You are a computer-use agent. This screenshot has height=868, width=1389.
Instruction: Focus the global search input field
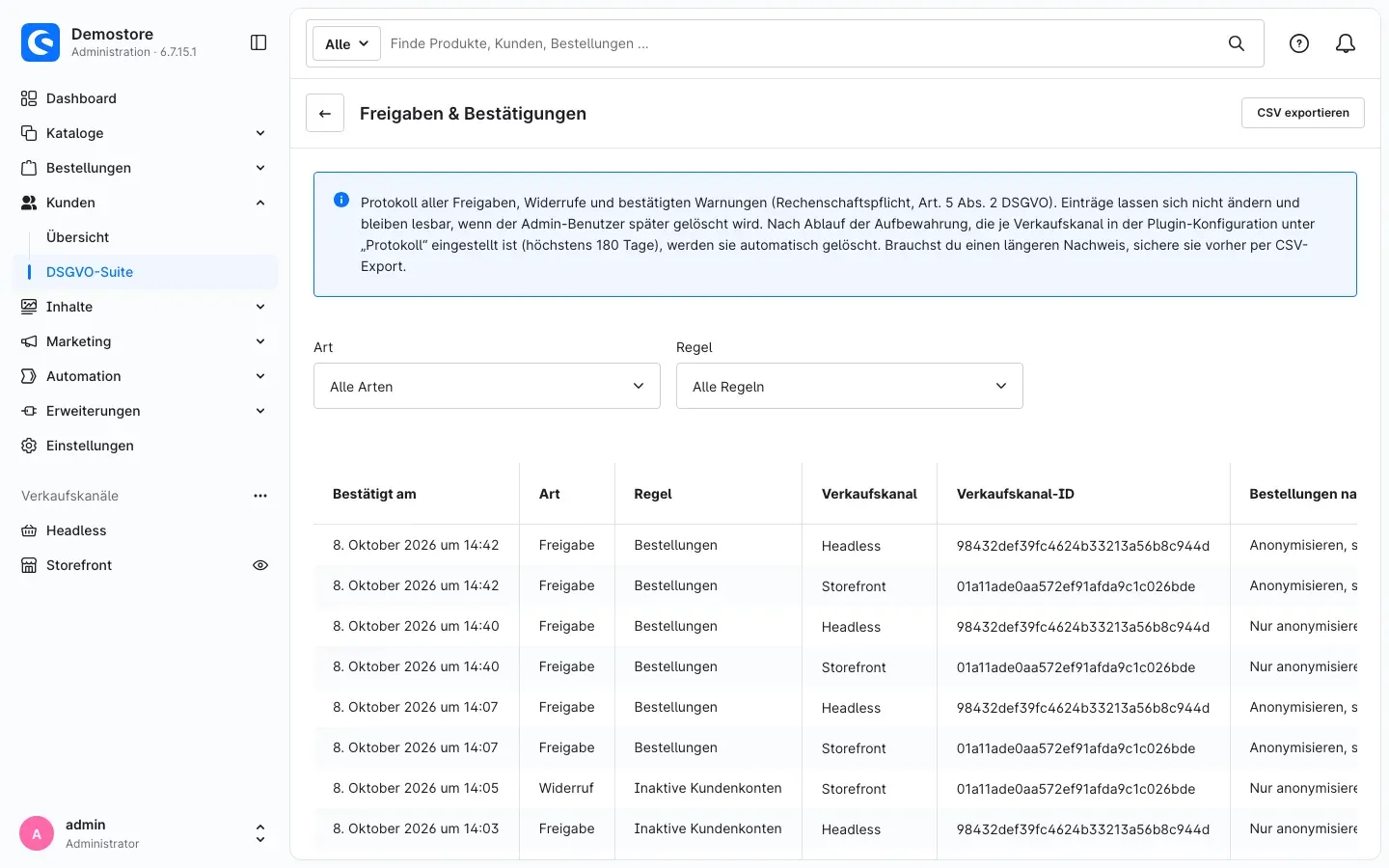pos(801,43)
